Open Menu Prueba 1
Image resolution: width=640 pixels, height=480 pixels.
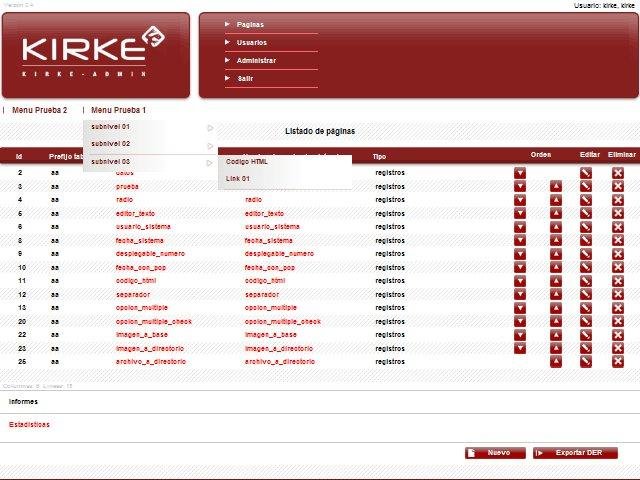coord(118,110)
